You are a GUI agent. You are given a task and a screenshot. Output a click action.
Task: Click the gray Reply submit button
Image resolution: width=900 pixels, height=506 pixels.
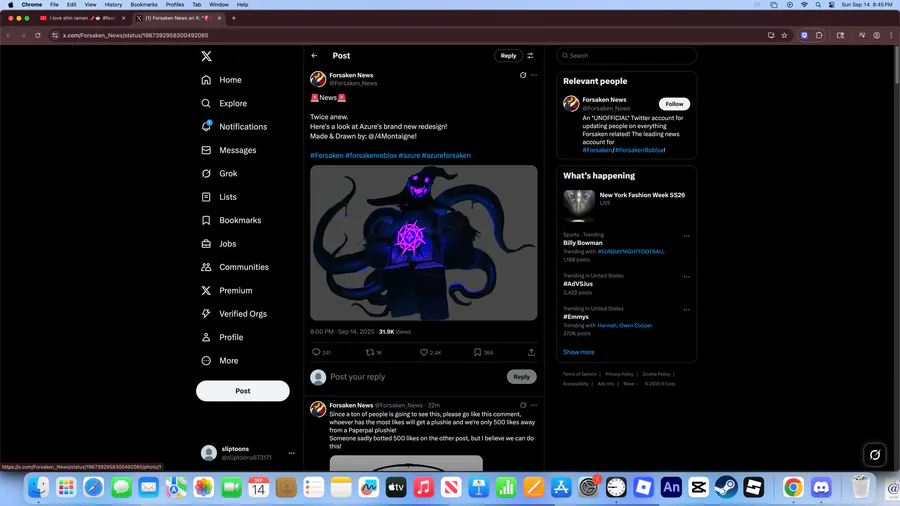(521, 377)
